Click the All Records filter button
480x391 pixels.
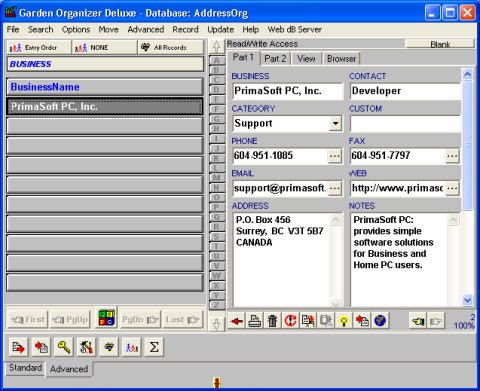[x=171, y=48]
